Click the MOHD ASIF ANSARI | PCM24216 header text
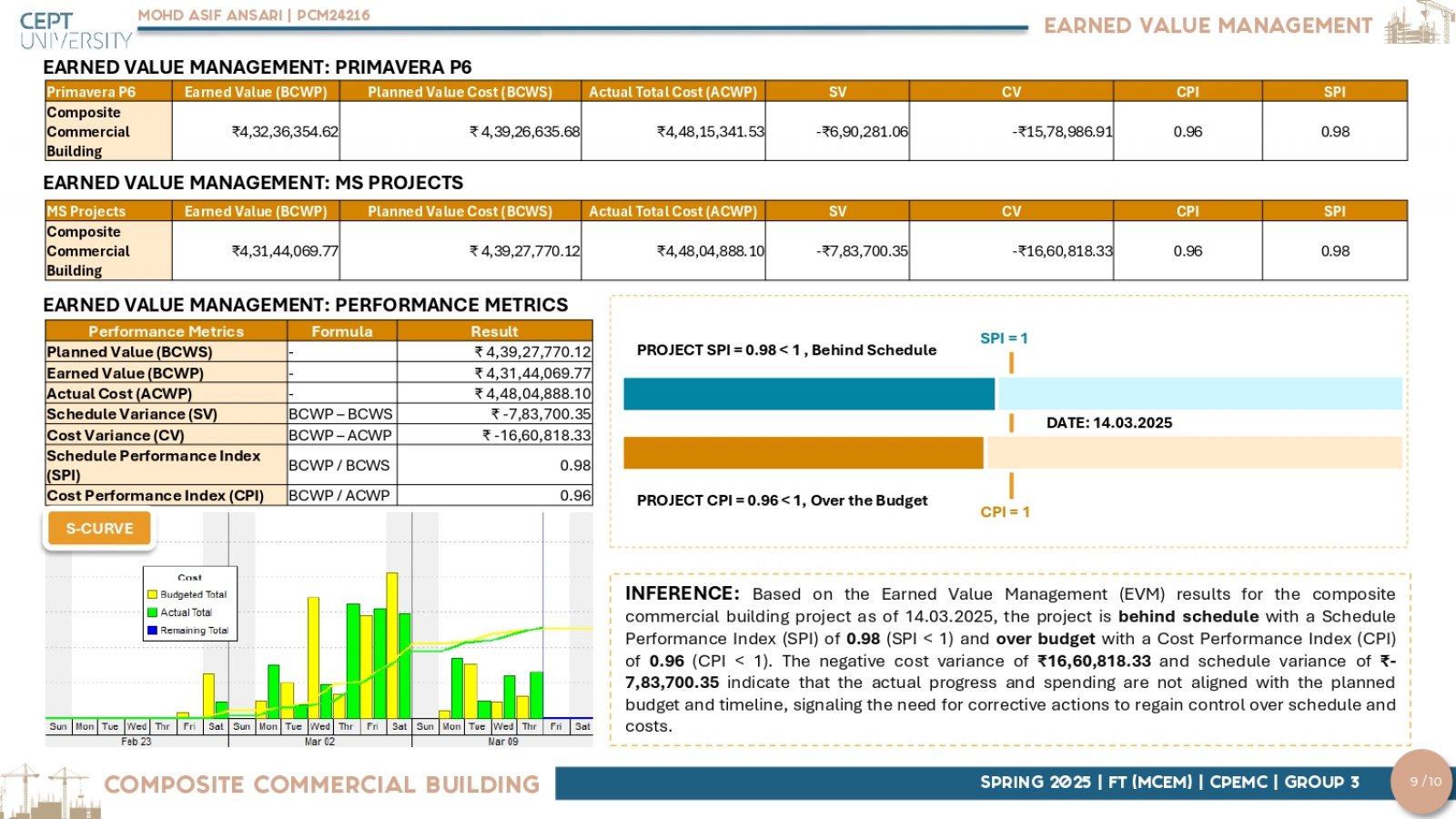This screenshot has width=1456, height=819. pos(254,15)
